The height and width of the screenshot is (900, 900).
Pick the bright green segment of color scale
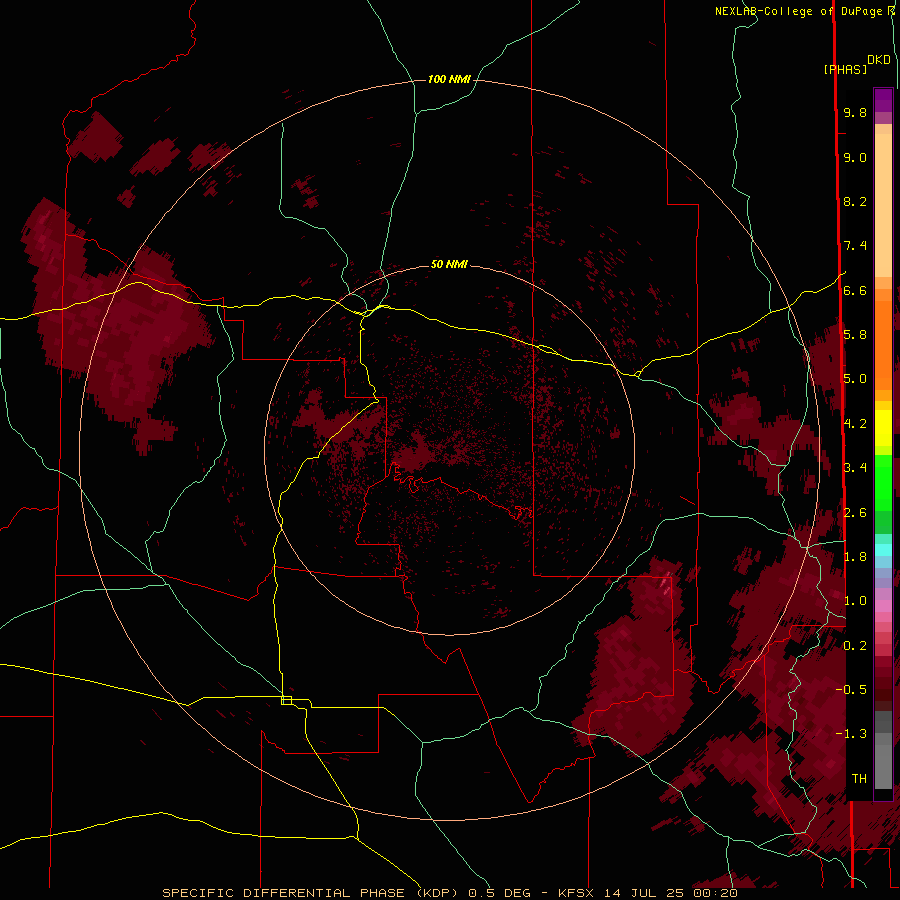click(x=883, y=482)
